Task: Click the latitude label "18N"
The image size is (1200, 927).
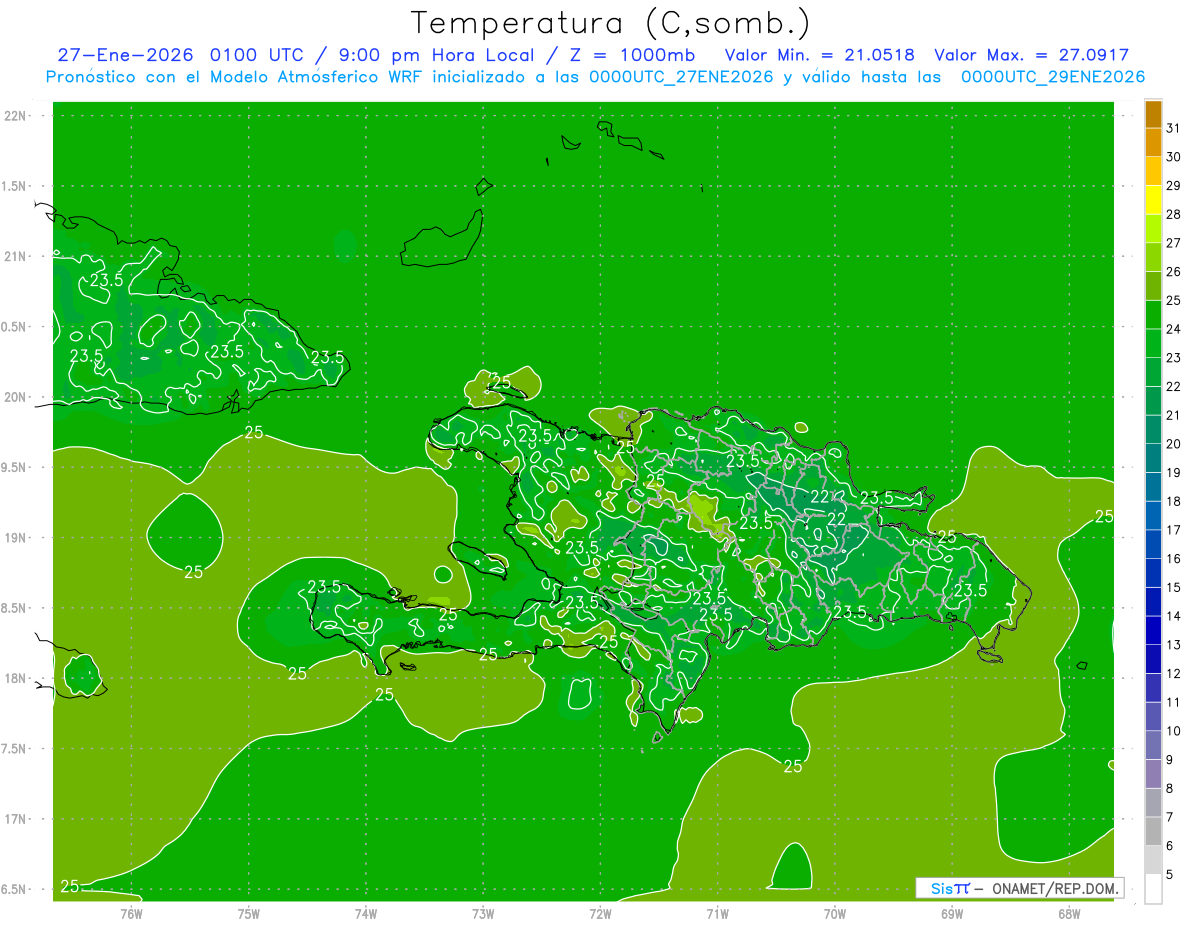Action: click(16, 678)
